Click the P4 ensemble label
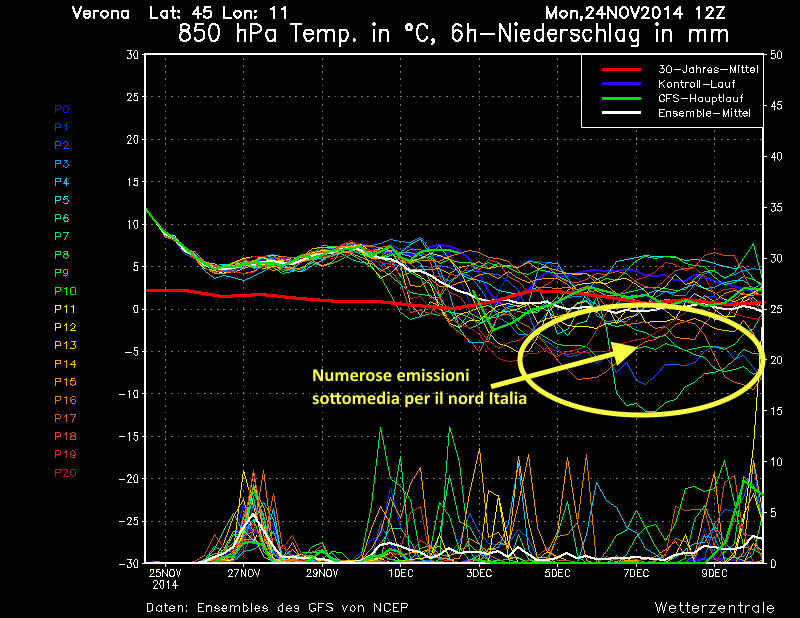 pos(62,182)
